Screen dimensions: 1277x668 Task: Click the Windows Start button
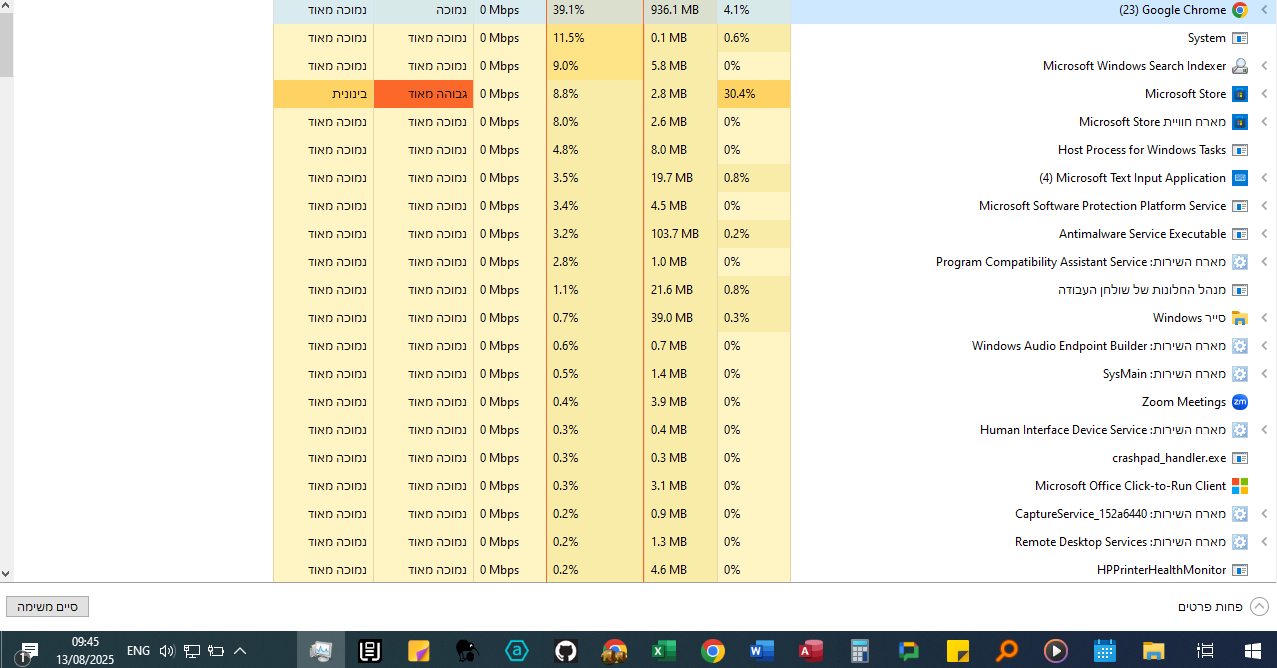pyautogui.click(x=1253, y=651)
